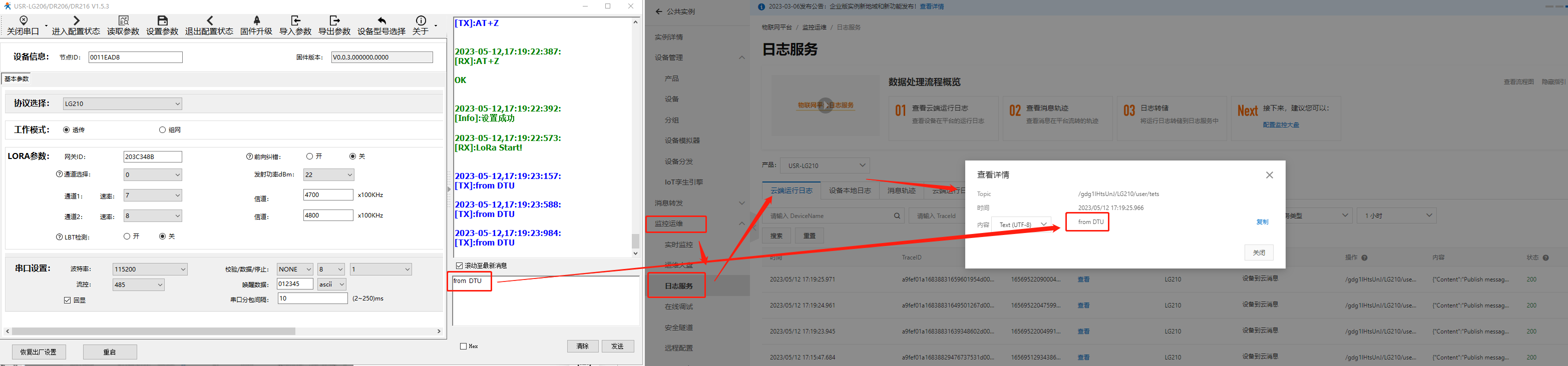Viewport: 1568px width, 366px height.
Task: Open 在线调试 in the sidebar
Action: pos(679,306)
